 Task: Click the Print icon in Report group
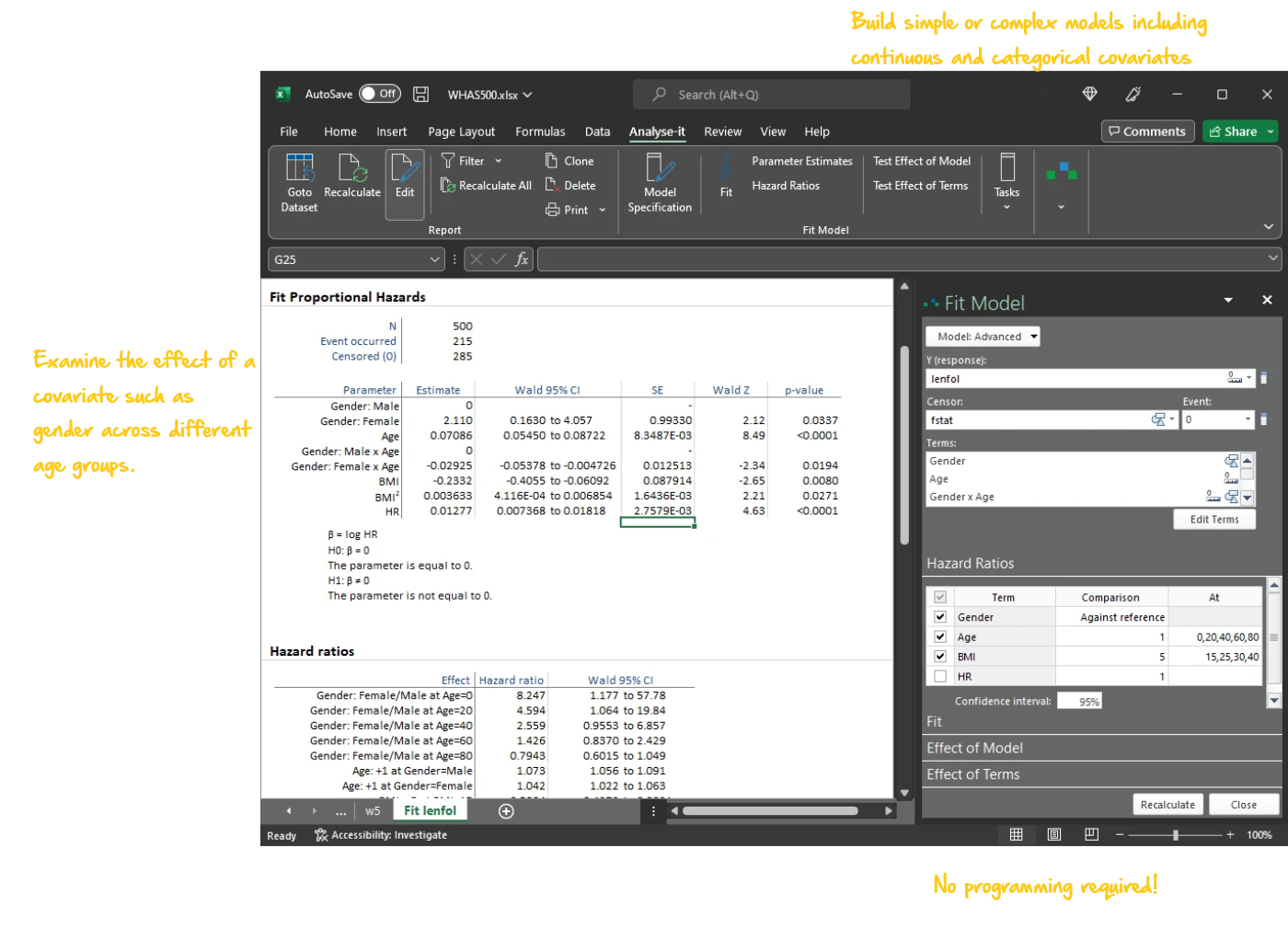(x=553, y=211)
